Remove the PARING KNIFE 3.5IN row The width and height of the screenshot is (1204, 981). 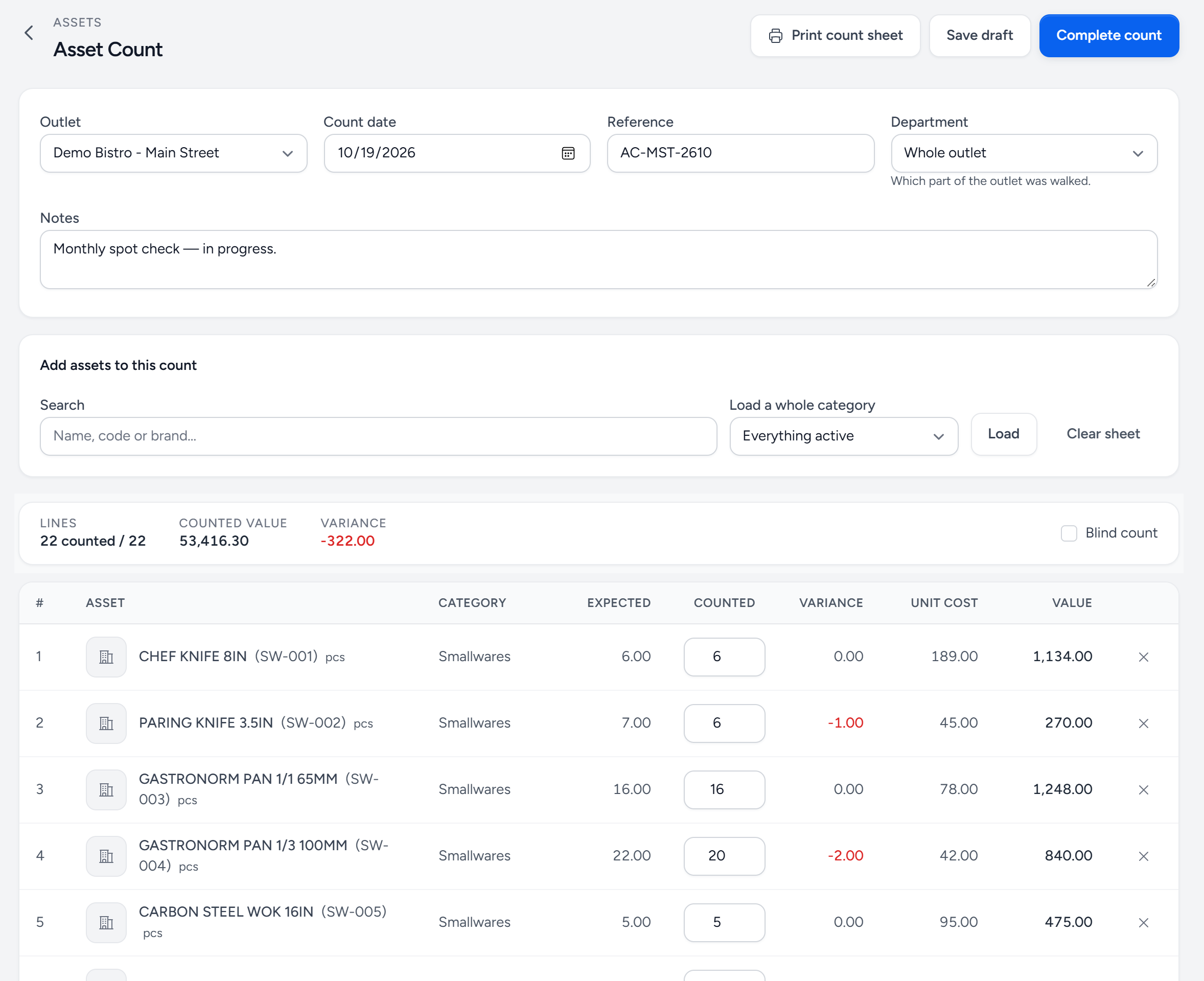tap(1144, 723)
